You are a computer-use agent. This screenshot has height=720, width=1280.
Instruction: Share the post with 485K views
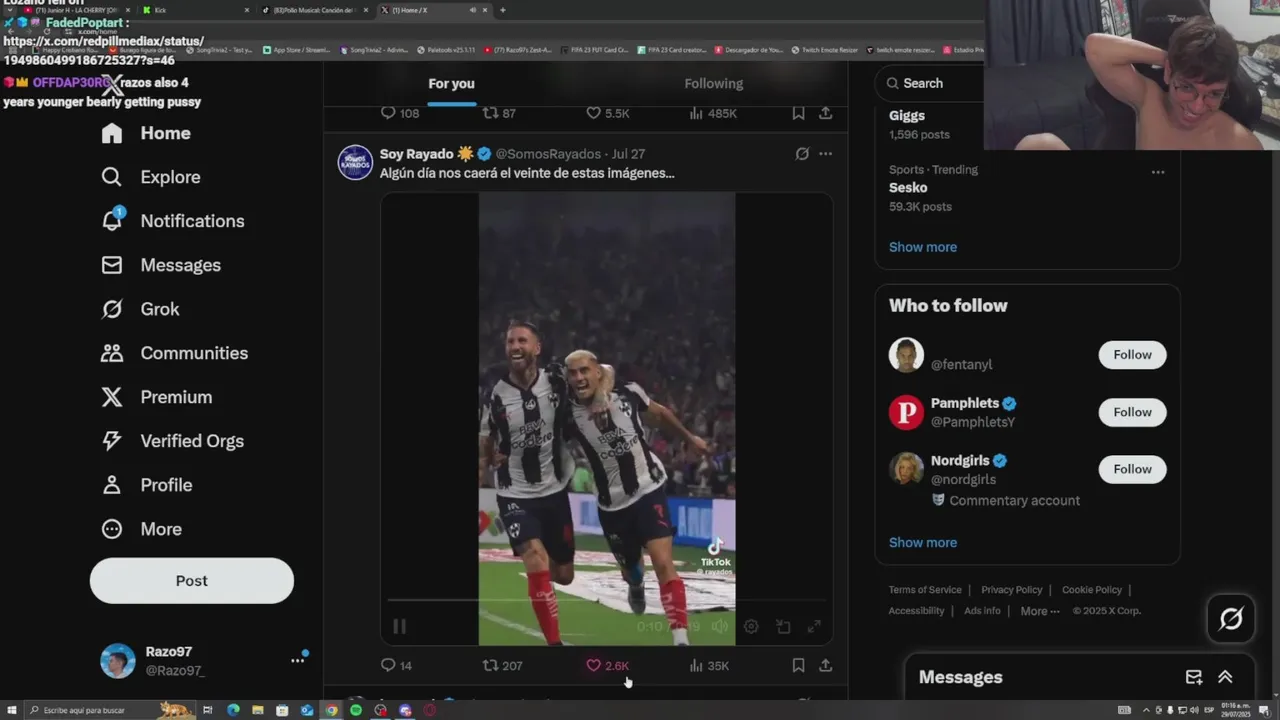[x=825, y=113]
